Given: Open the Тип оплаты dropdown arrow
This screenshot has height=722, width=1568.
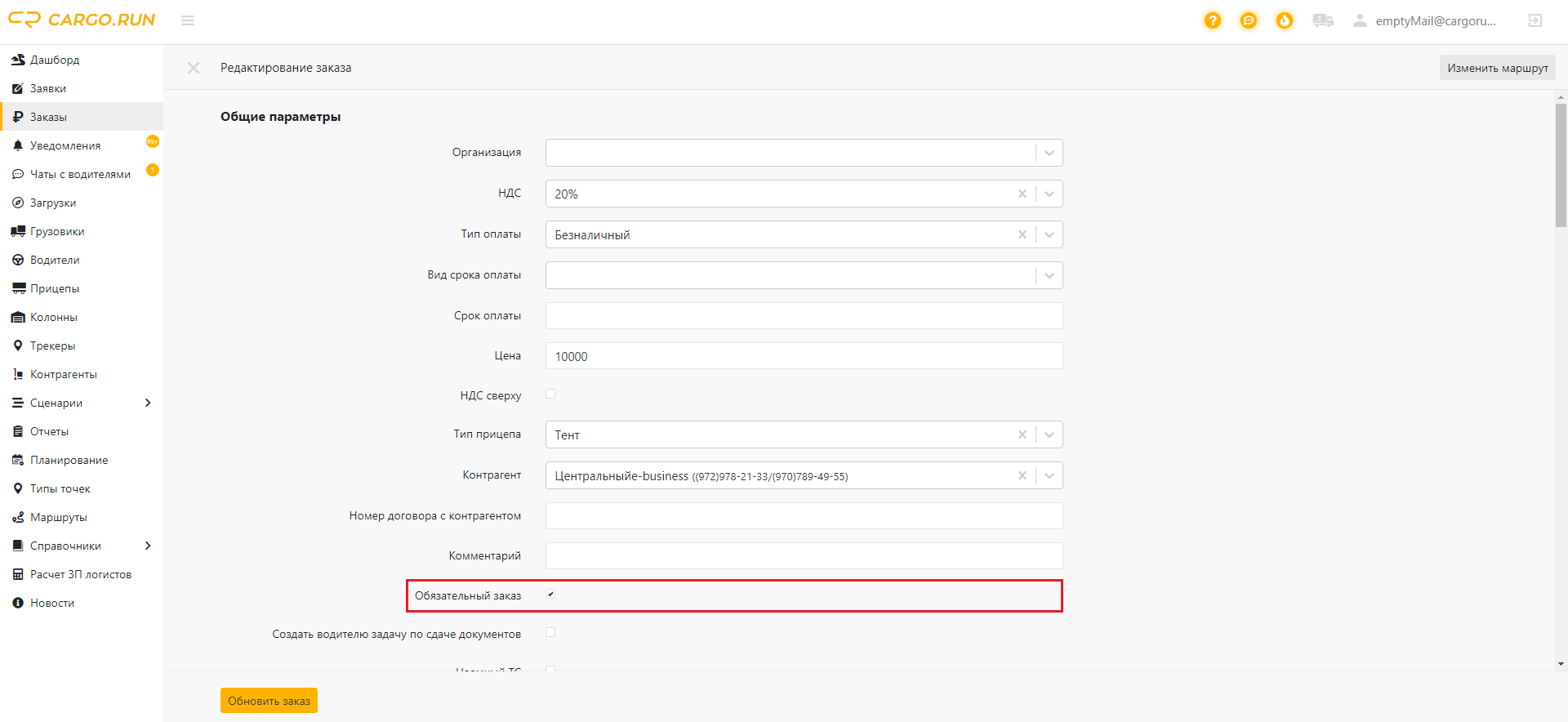Looking at the screenshot, I should [x=1049, y=234].
